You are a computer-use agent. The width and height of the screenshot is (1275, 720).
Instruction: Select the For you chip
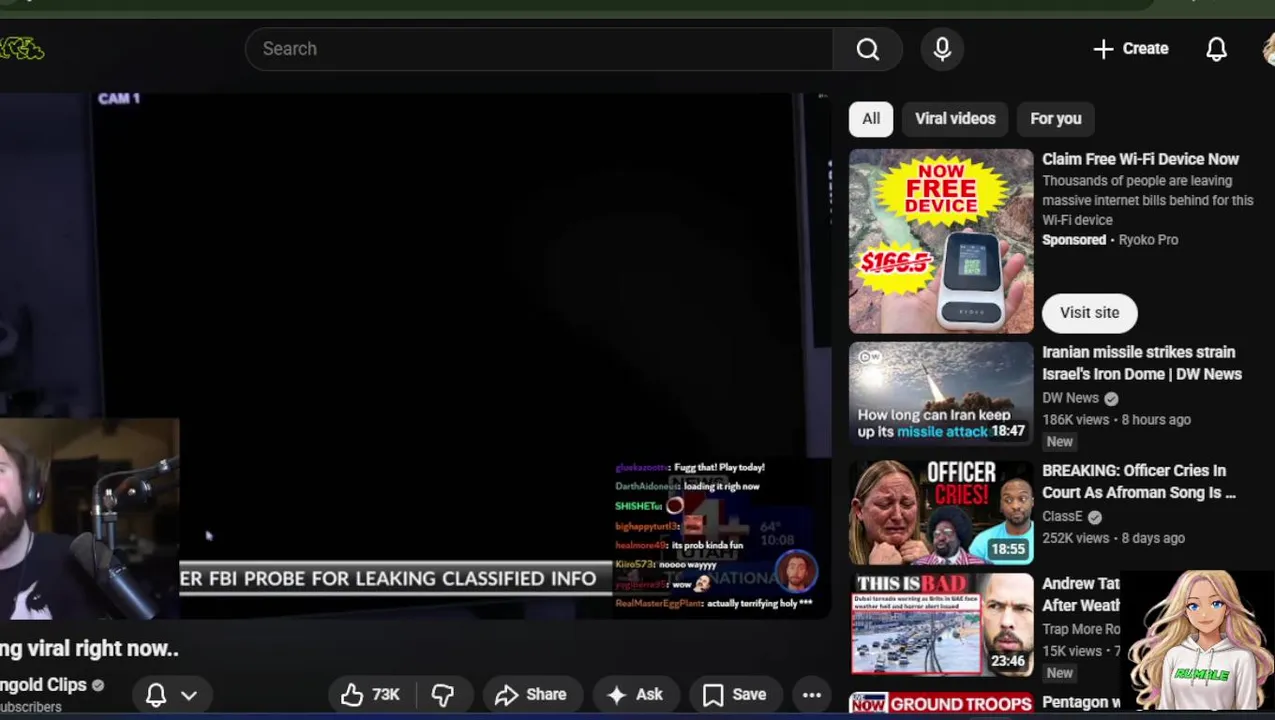coord(1056,119)
